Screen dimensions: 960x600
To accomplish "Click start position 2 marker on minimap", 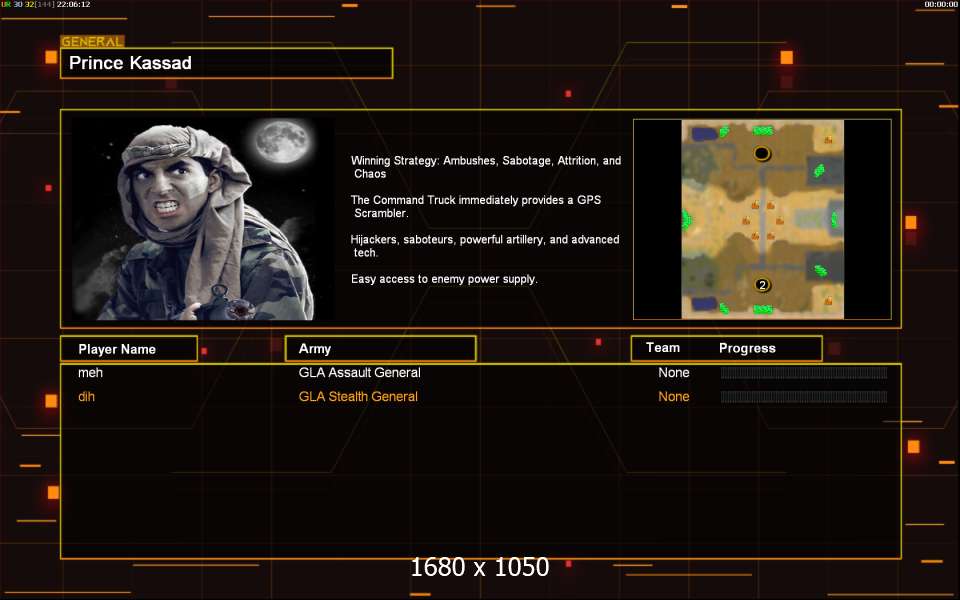I will pyautogui.click(x=762, y=285).
